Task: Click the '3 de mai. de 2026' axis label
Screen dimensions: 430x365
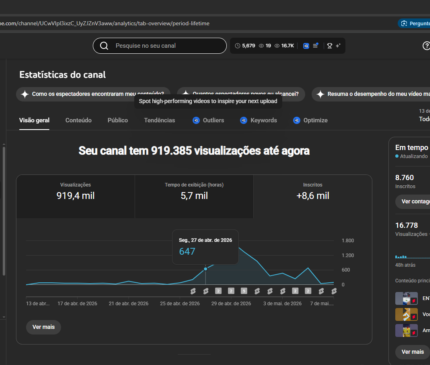Action: [282, 304]
